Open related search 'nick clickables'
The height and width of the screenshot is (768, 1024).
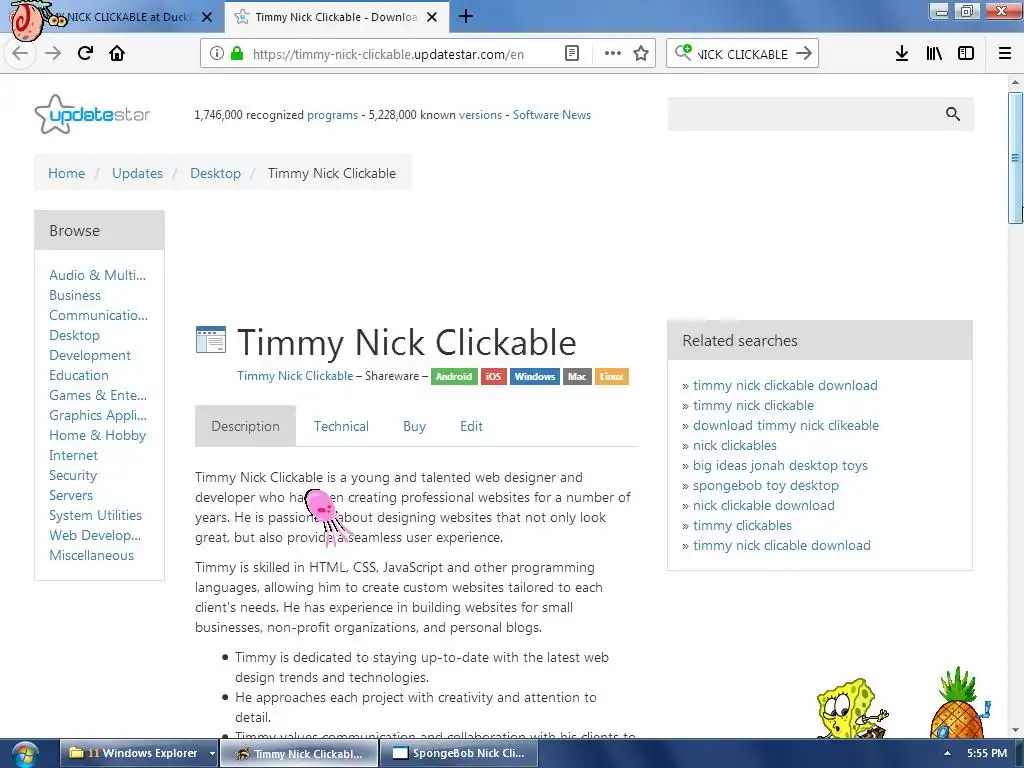coord(735,445)
